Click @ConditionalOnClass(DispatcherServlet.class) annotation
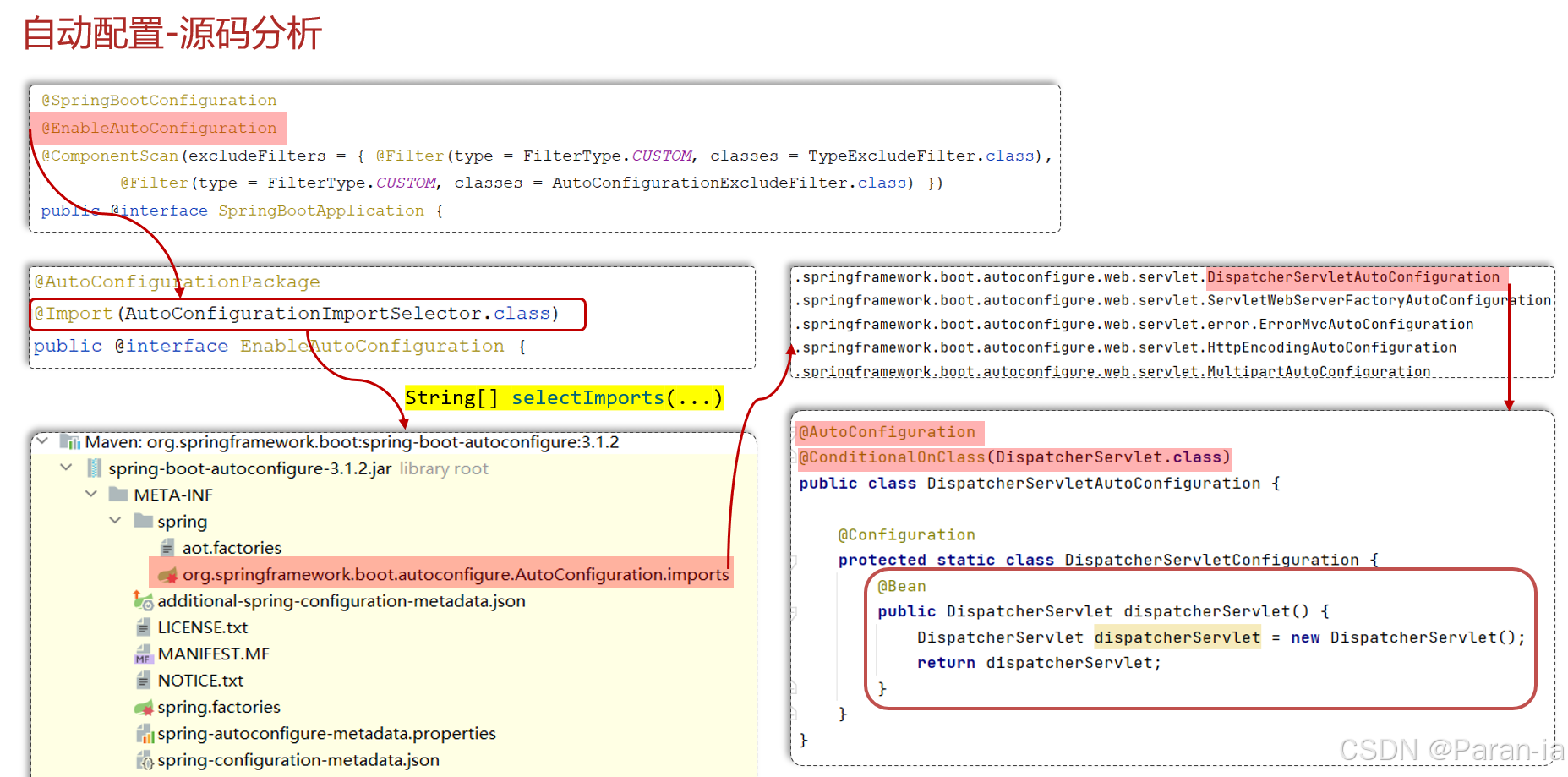The image size is (1568, 777). click(x=1014, y=457)
